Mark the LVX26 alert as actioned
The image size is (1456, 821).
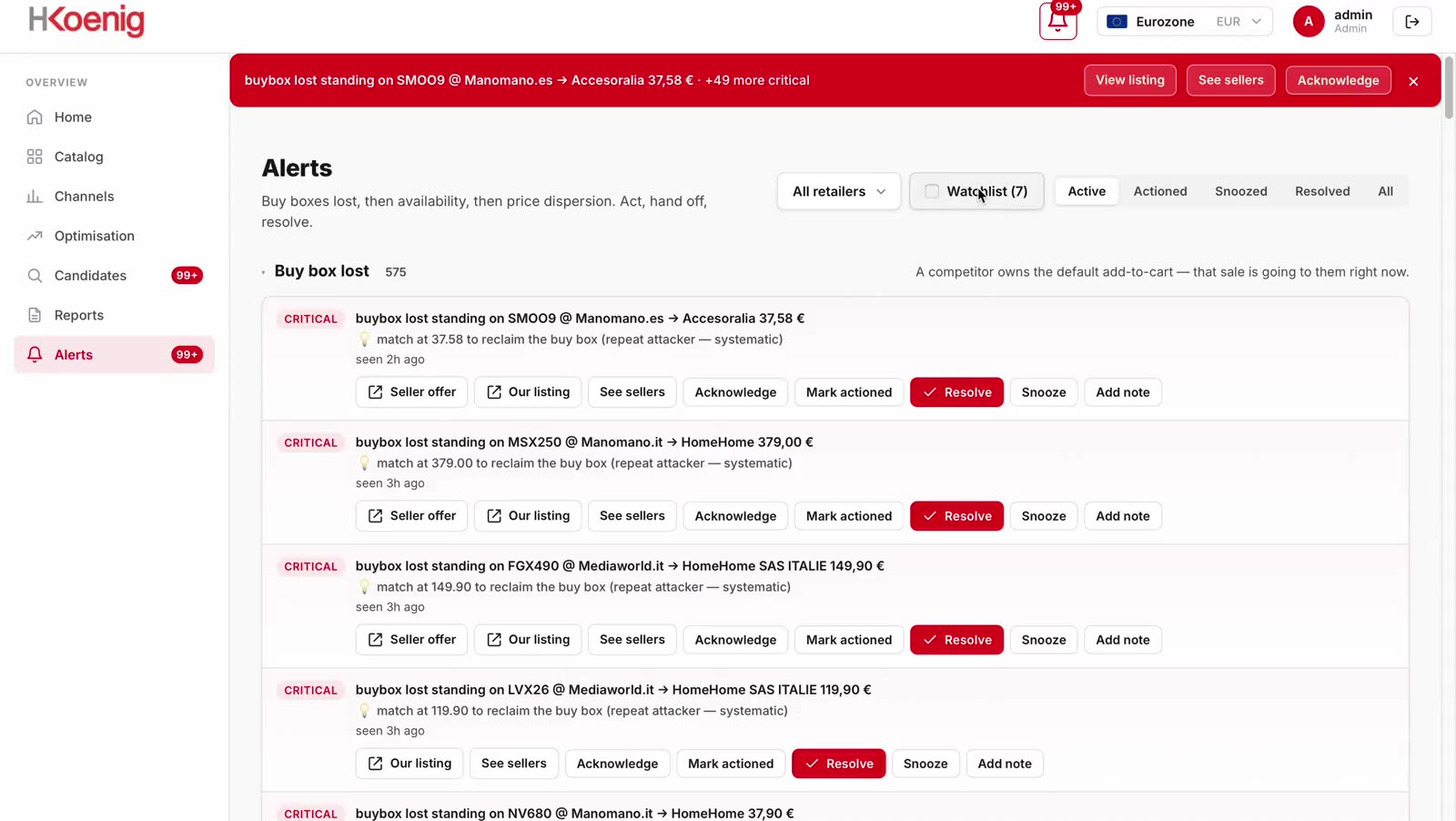click(x=731, y=764)
